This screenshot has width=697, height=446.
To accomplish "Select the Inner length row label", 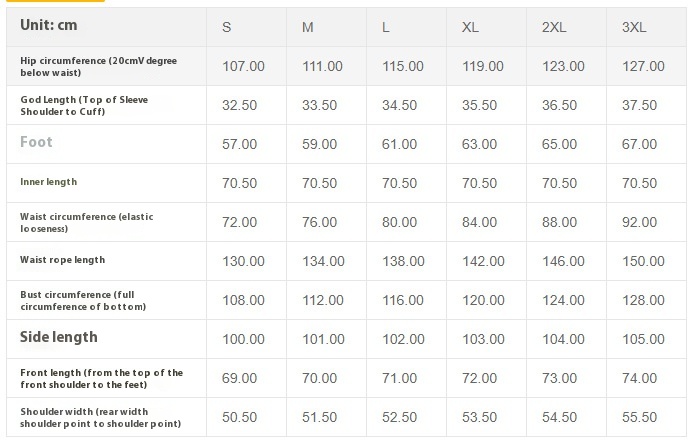I will pyautogui.click(x=48, y=182).
